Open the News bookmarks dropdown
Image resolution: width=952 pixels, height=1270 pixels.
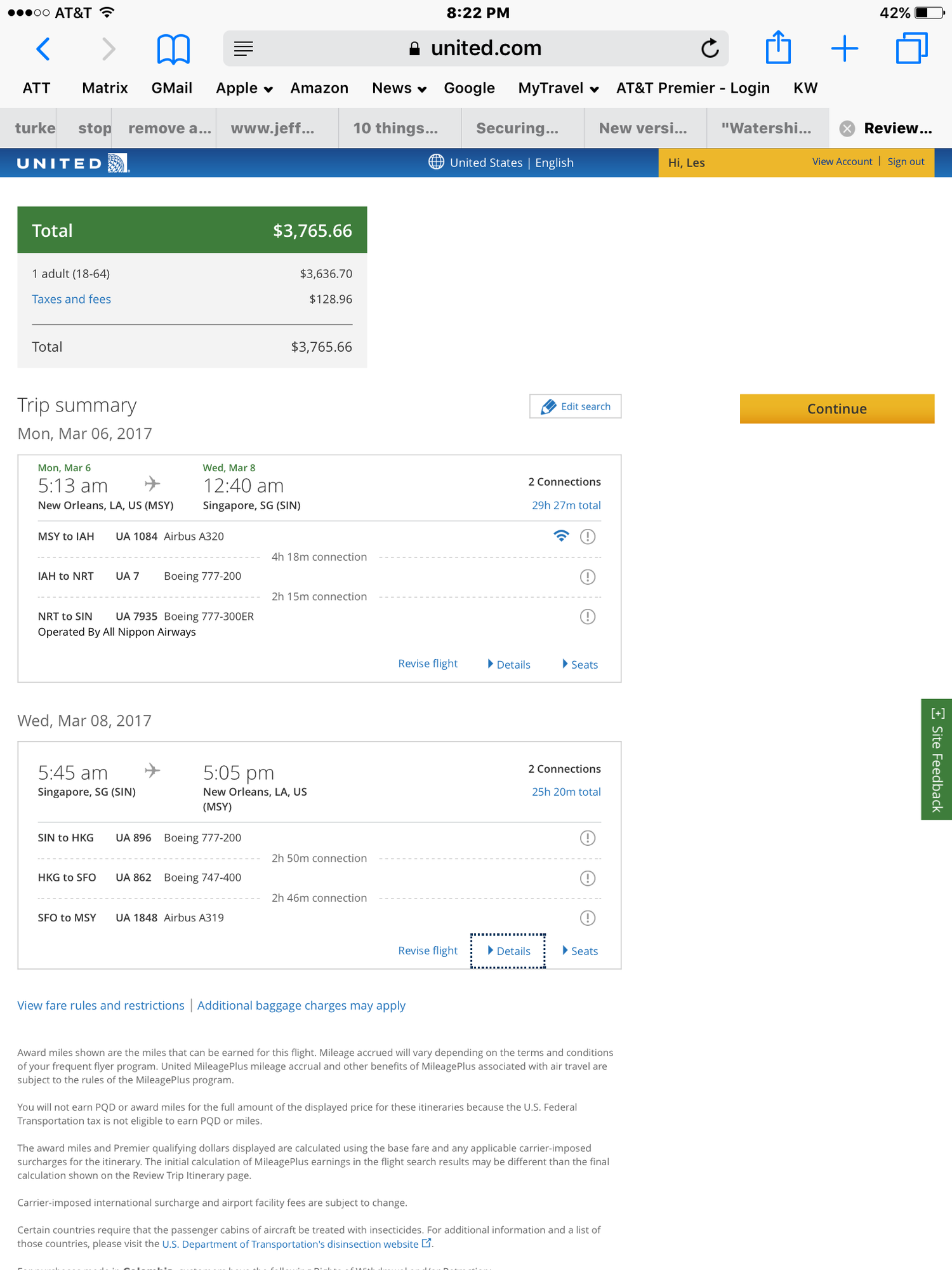pyautogui.click(x=399, y=88)
